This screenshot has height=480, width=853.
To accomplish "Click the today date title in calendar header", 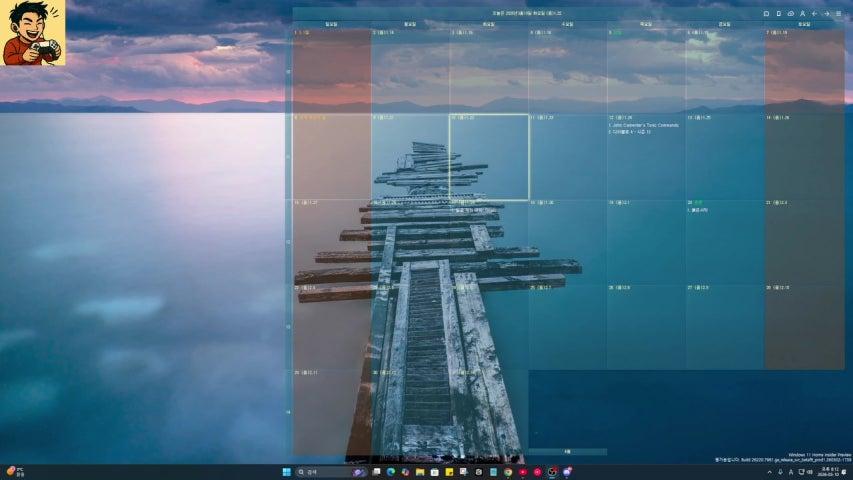I will (527, 13).
